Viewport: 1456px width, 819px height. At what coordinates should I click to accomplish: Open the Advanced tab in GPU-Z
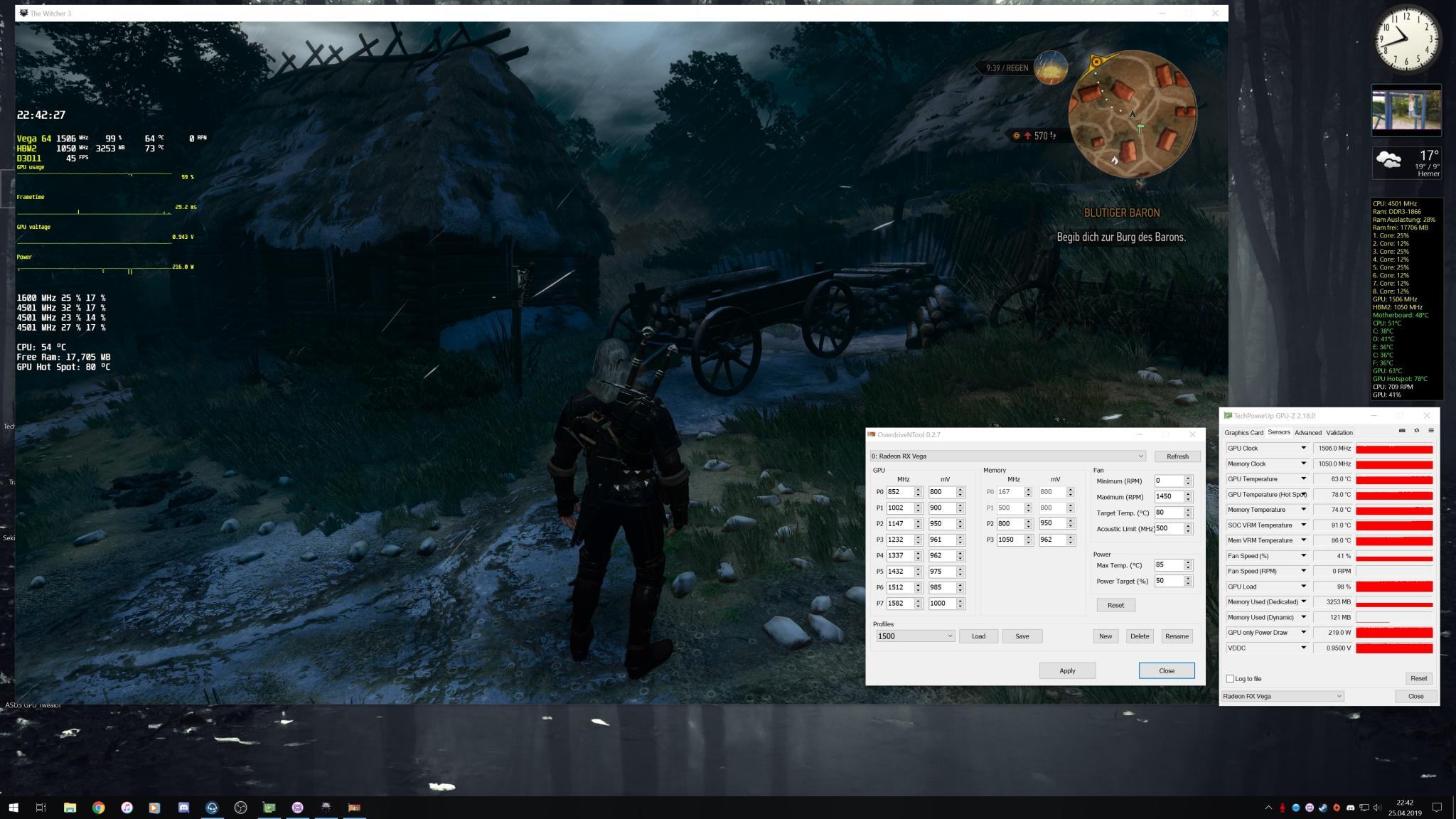pos(1307,433)
